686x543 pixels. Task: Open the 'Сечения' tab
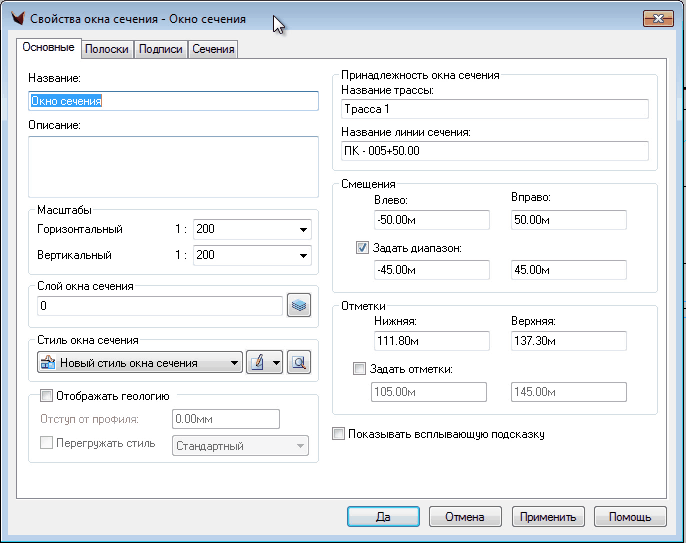pos(213,49)
